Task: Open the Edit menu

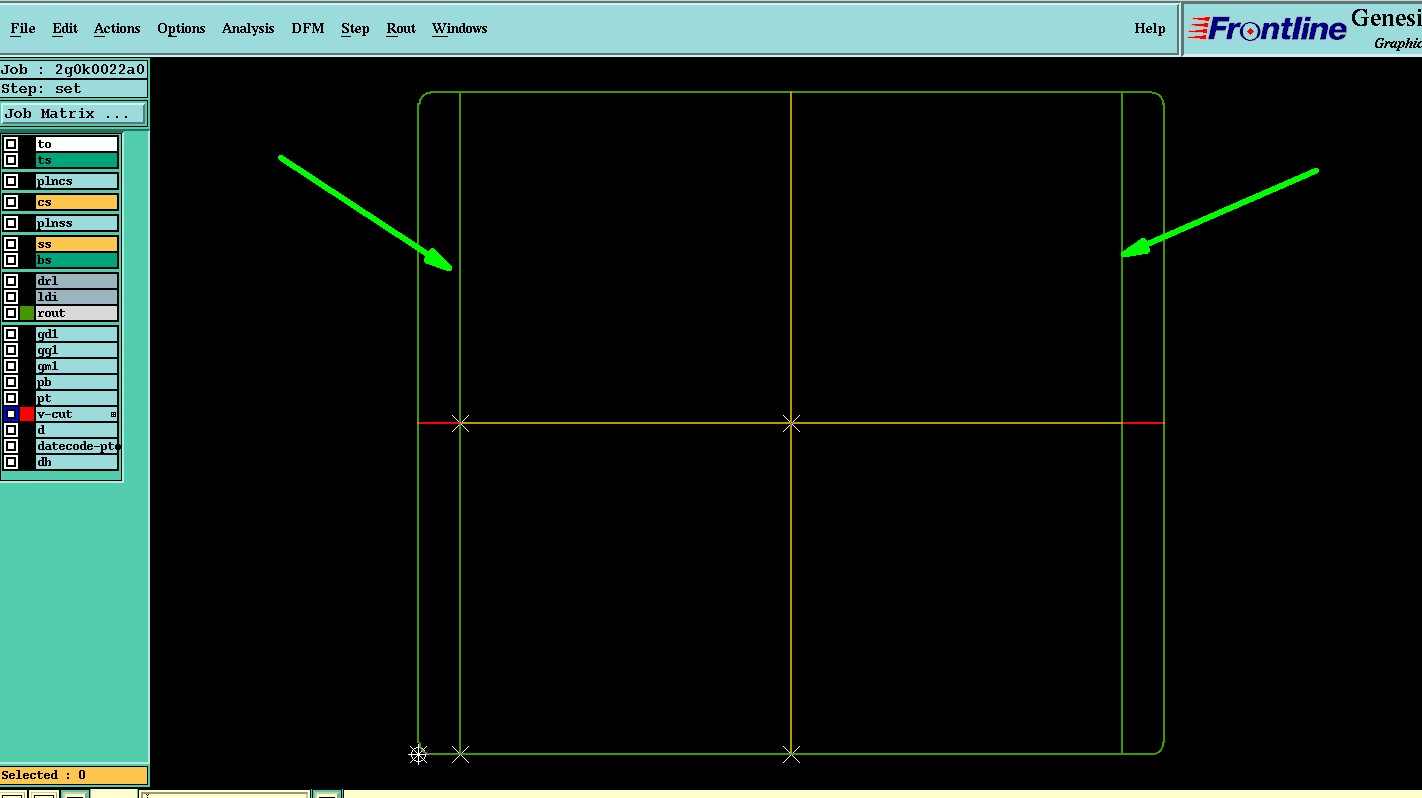Action: 65,28
